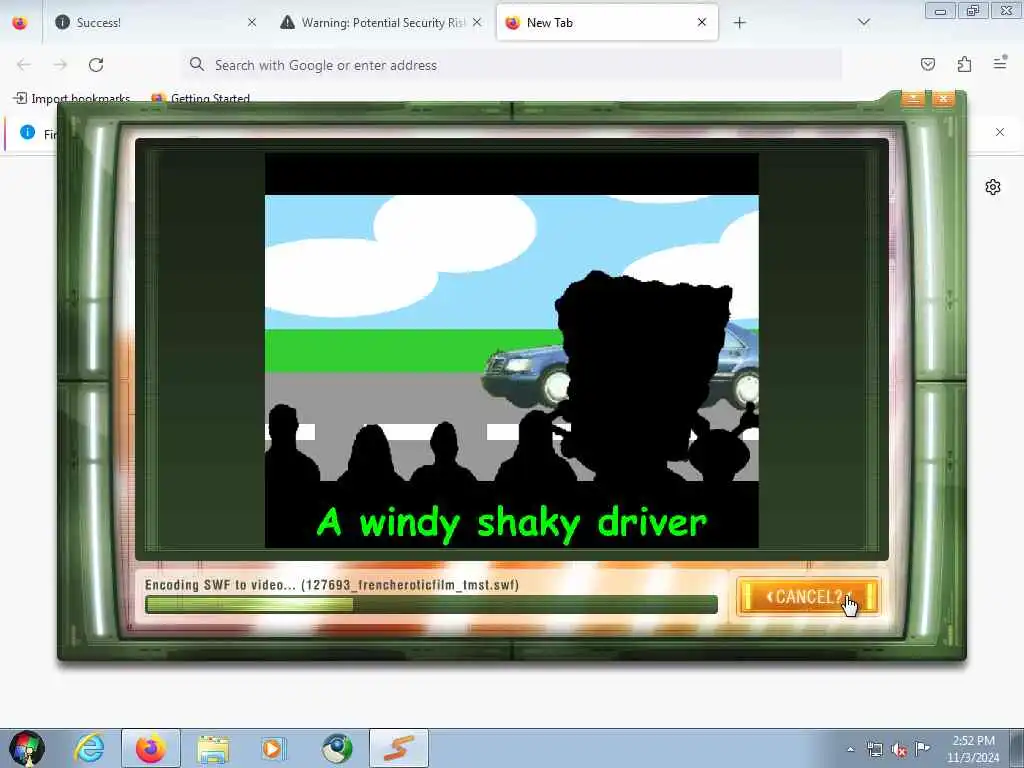Show hidden system tray icons
1024x768 pixels.
click(850, 749)
